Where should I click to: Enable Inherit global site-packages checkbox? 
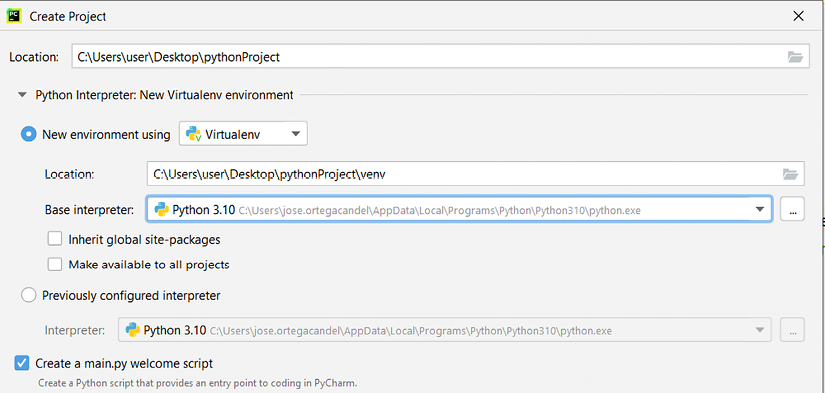[x=55, y=239]
